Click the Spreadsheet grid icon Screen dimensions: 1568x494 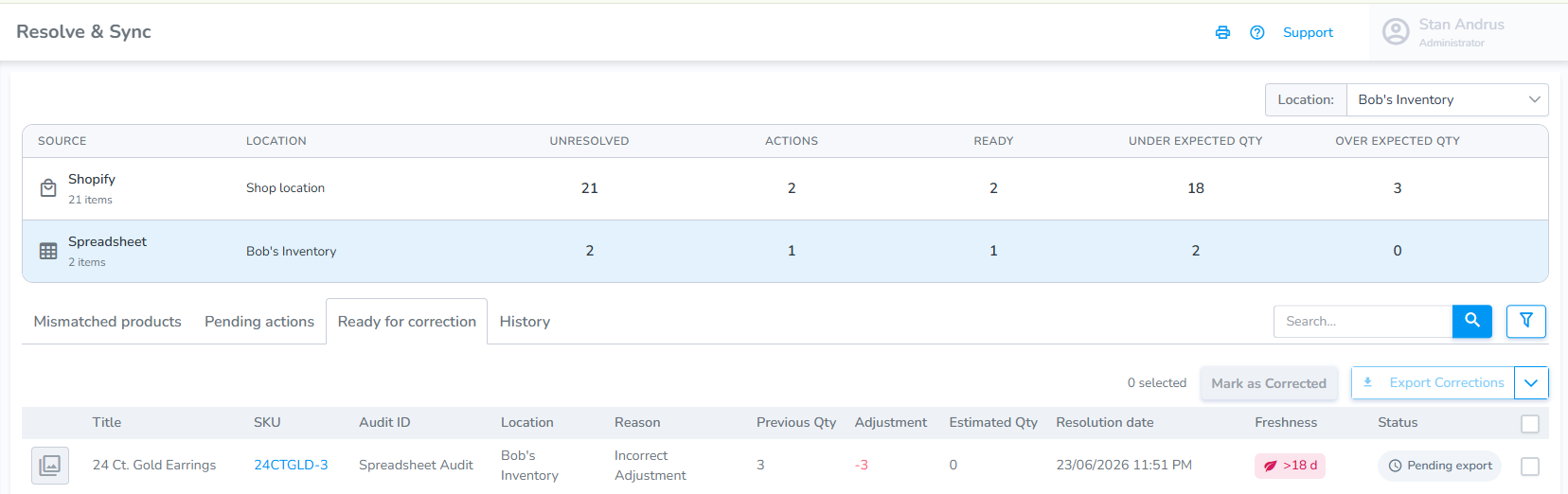[48, 251]
